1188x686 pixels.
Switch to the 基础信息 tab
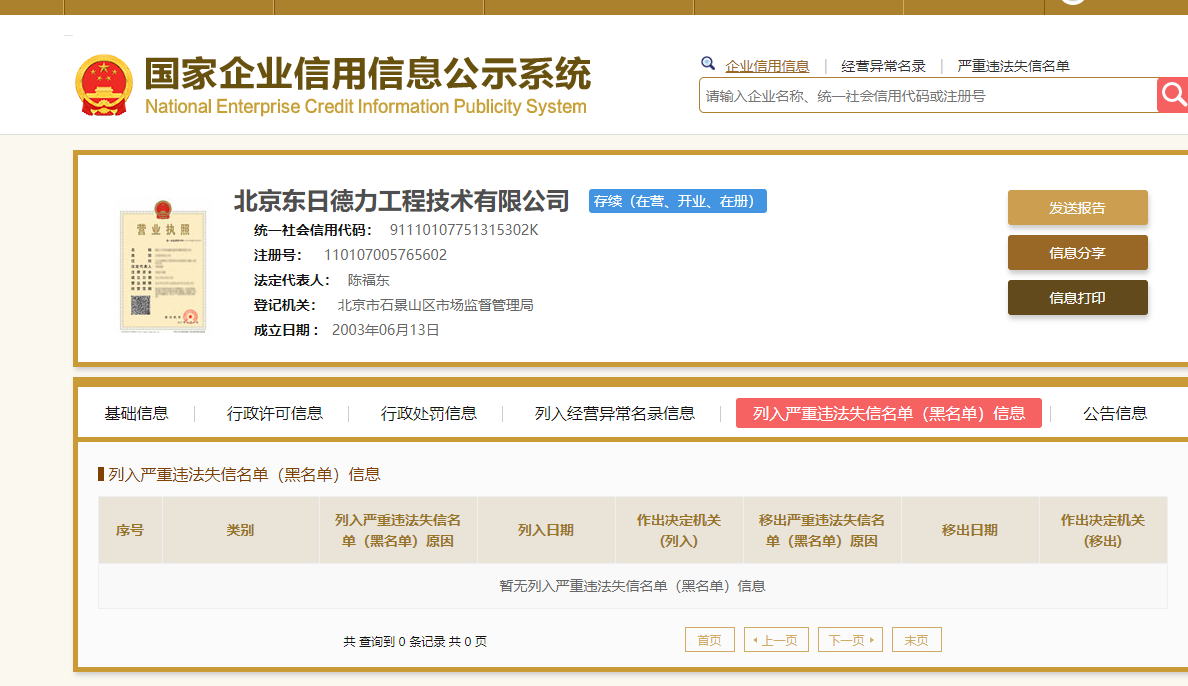coord(136,413)
